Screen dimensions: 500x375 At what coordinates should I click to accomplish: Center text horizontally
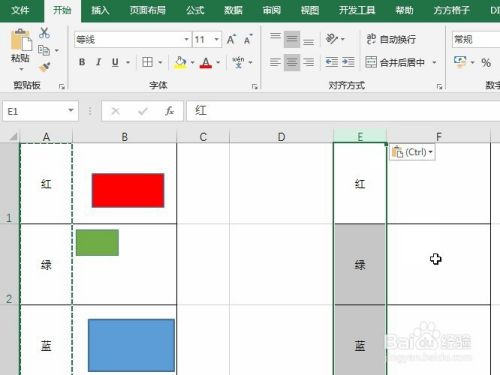(x=292, y=62)
